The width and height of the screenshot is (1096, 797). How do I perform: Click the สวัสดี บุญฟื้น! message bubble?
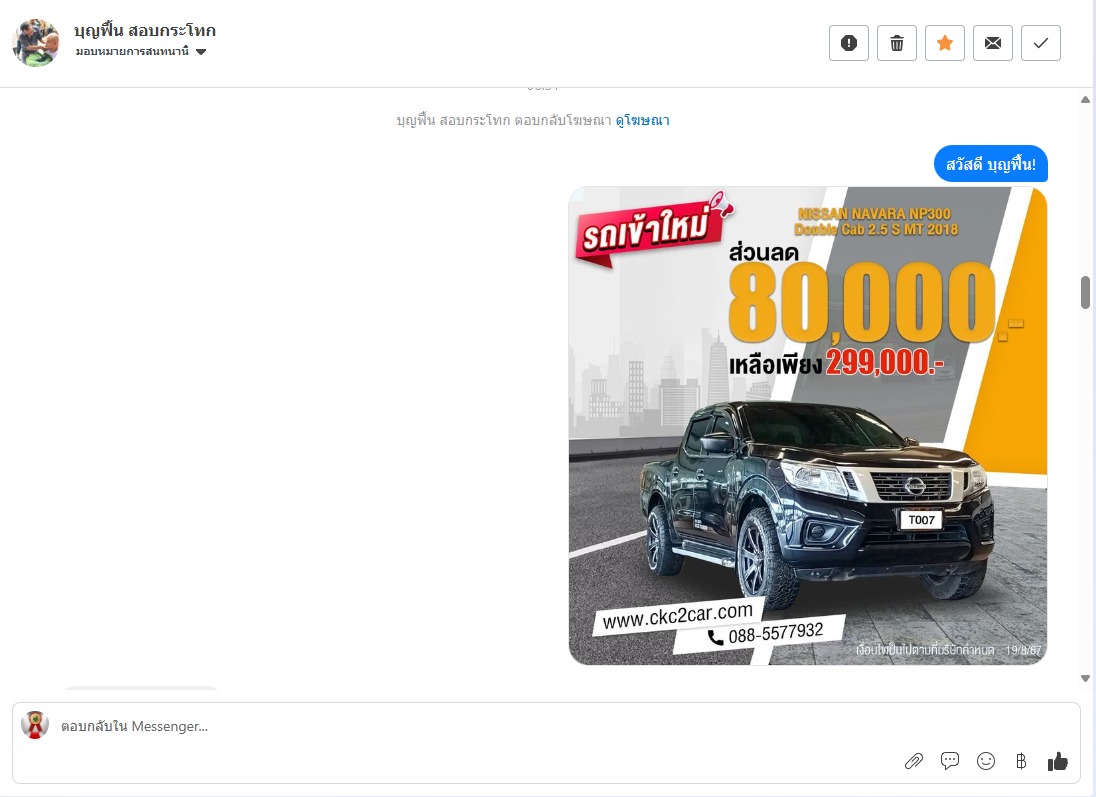(990, 164)
